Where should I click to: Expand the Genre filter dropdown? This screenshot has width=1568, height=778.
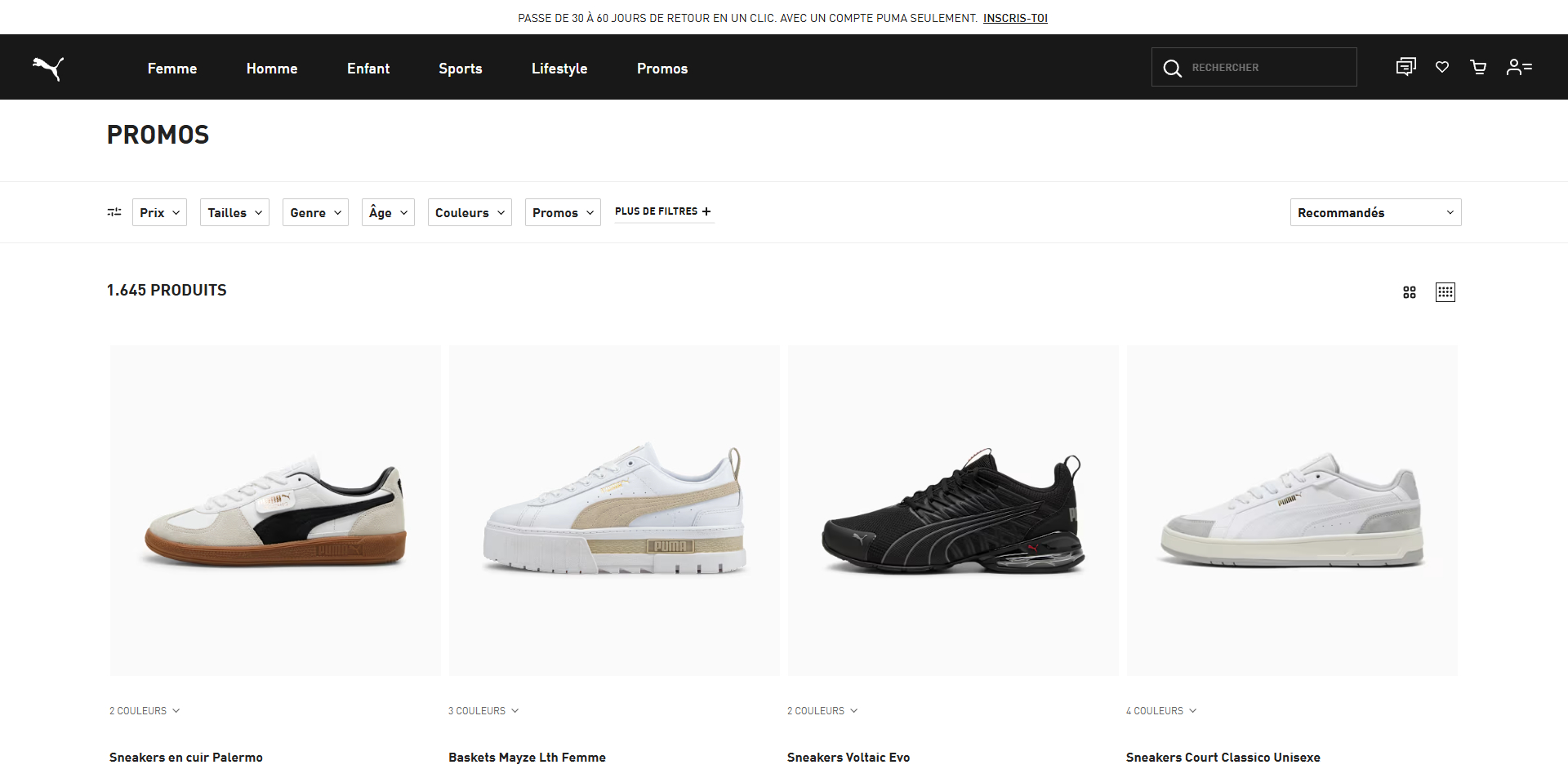tap(315, 212)
